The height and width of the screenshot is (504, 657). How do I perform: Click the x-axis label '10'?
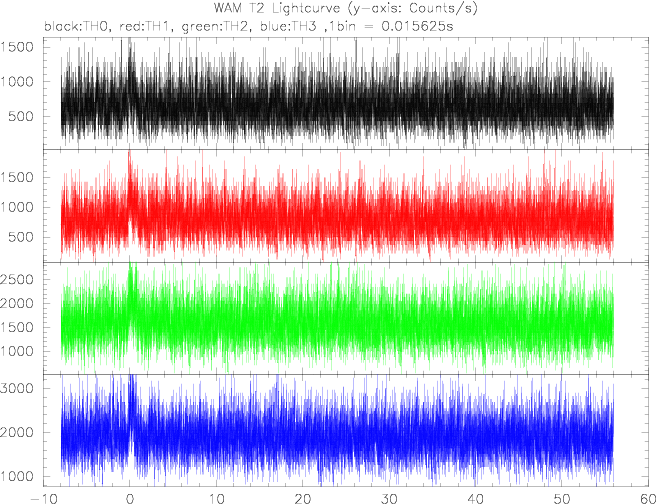[215, 499]
